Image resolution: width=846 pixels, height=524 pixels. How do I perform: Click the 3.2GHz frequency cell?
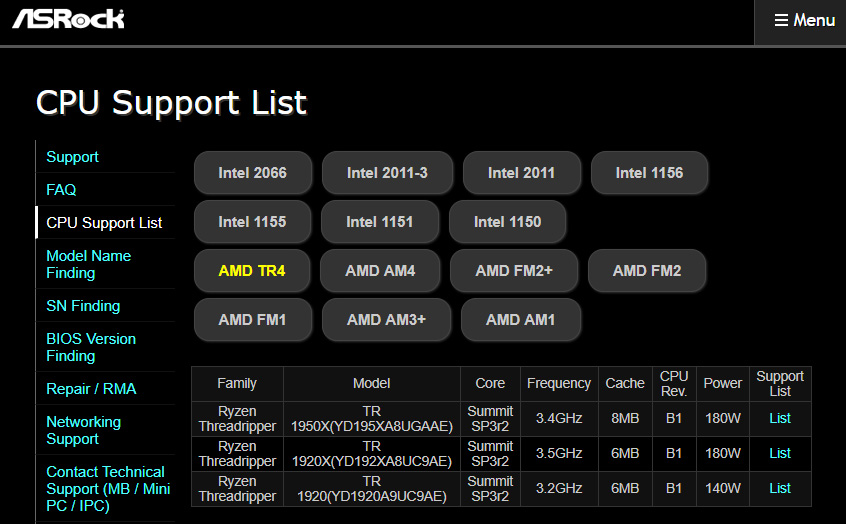pyautogui.click(x=559, y=489)
